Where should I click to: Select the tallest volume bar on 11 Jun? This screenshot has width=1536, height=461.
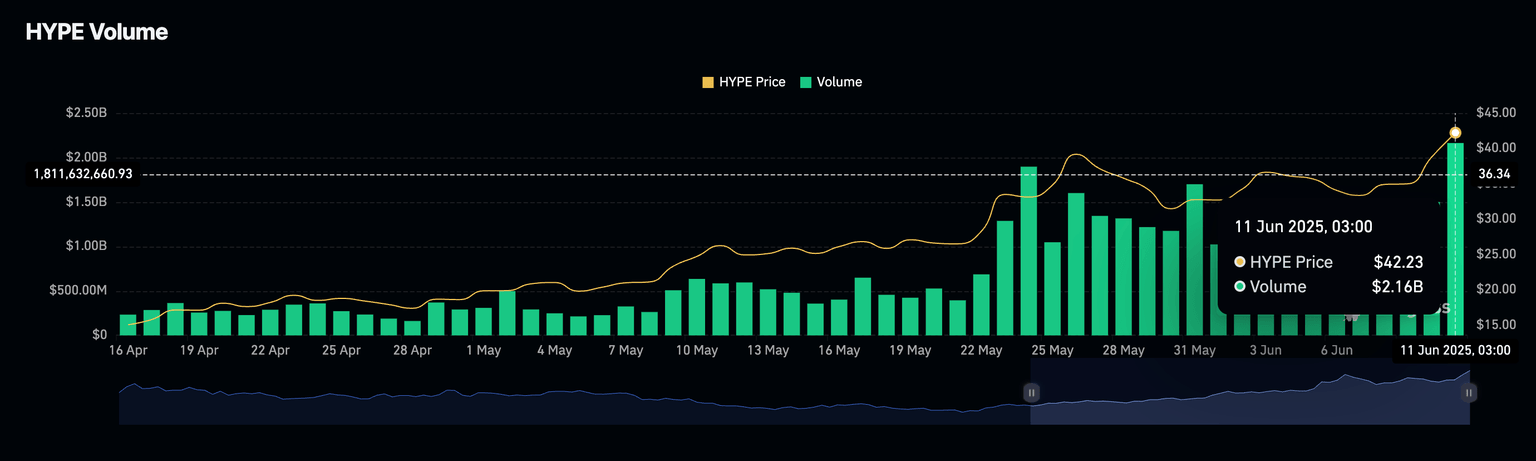(x=1455, y=240)
